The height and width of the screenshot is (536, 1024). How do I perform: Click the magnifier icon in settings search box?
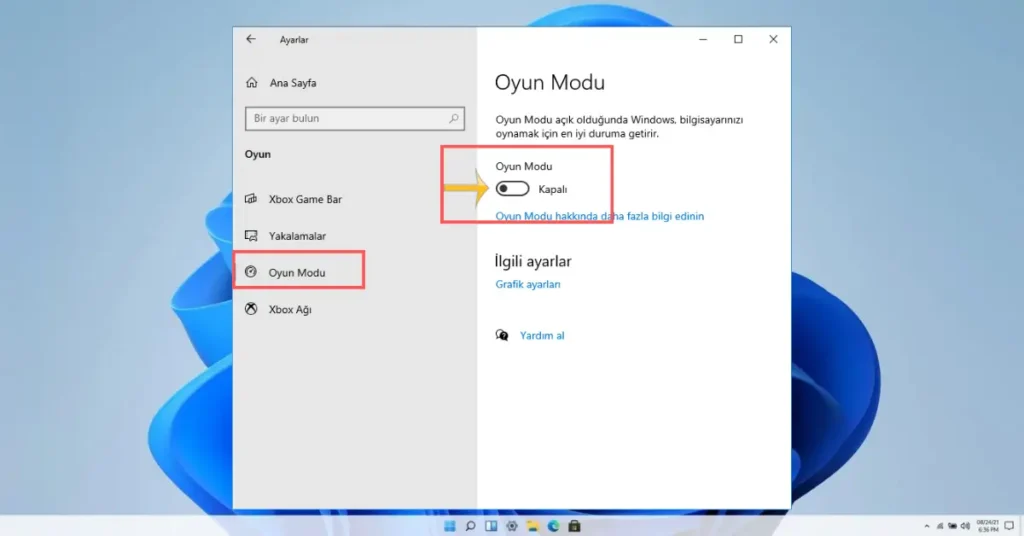point(454,118)
